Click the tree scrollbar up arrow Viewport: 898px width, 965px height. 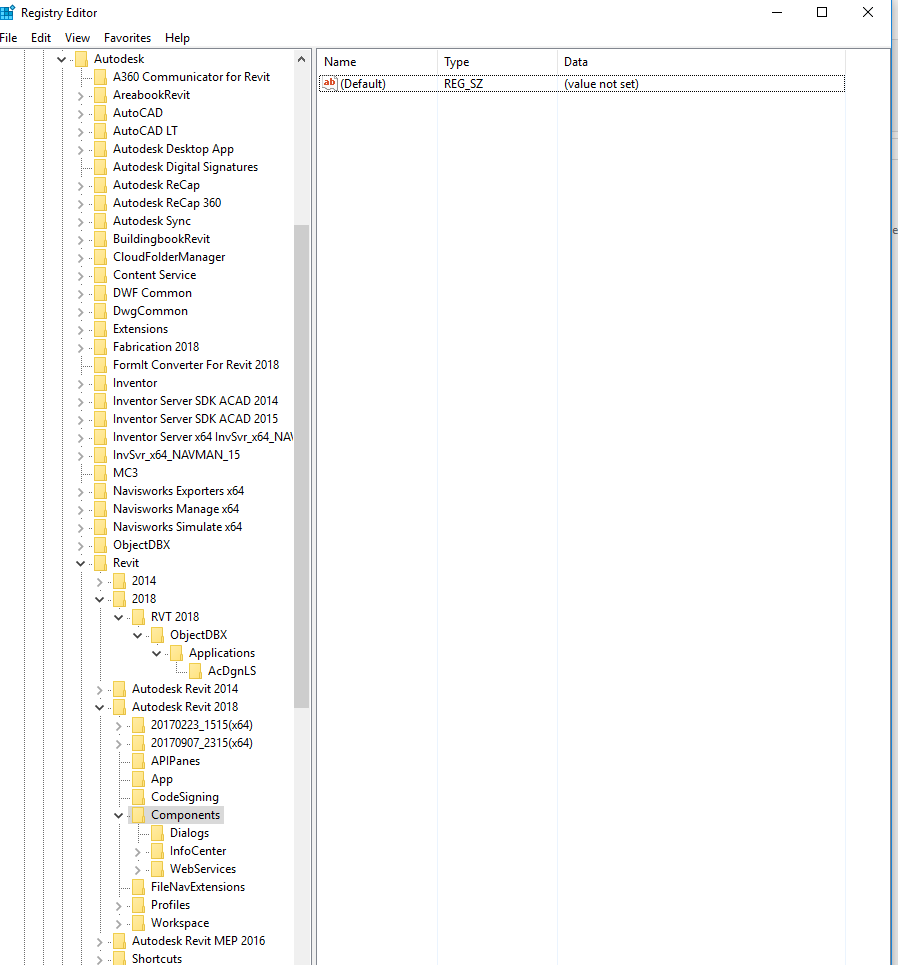click(x=301, y=60)
